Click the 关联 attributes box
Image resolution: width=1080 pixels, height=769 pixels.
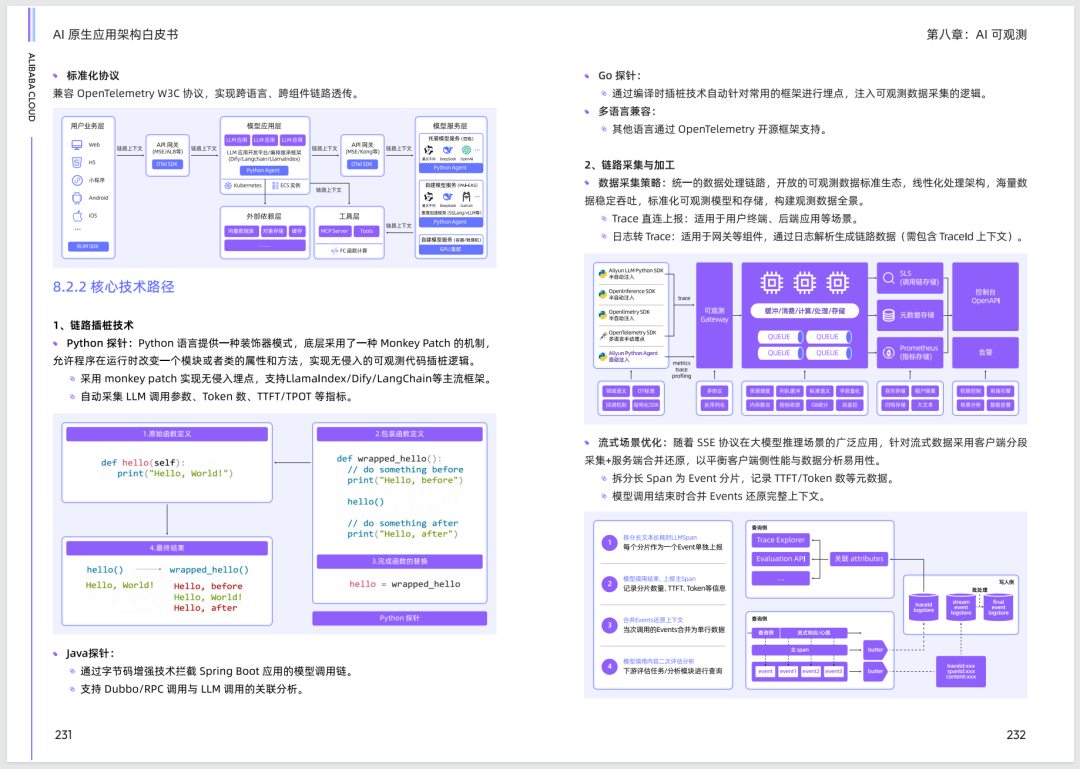(x=859, y=559)
